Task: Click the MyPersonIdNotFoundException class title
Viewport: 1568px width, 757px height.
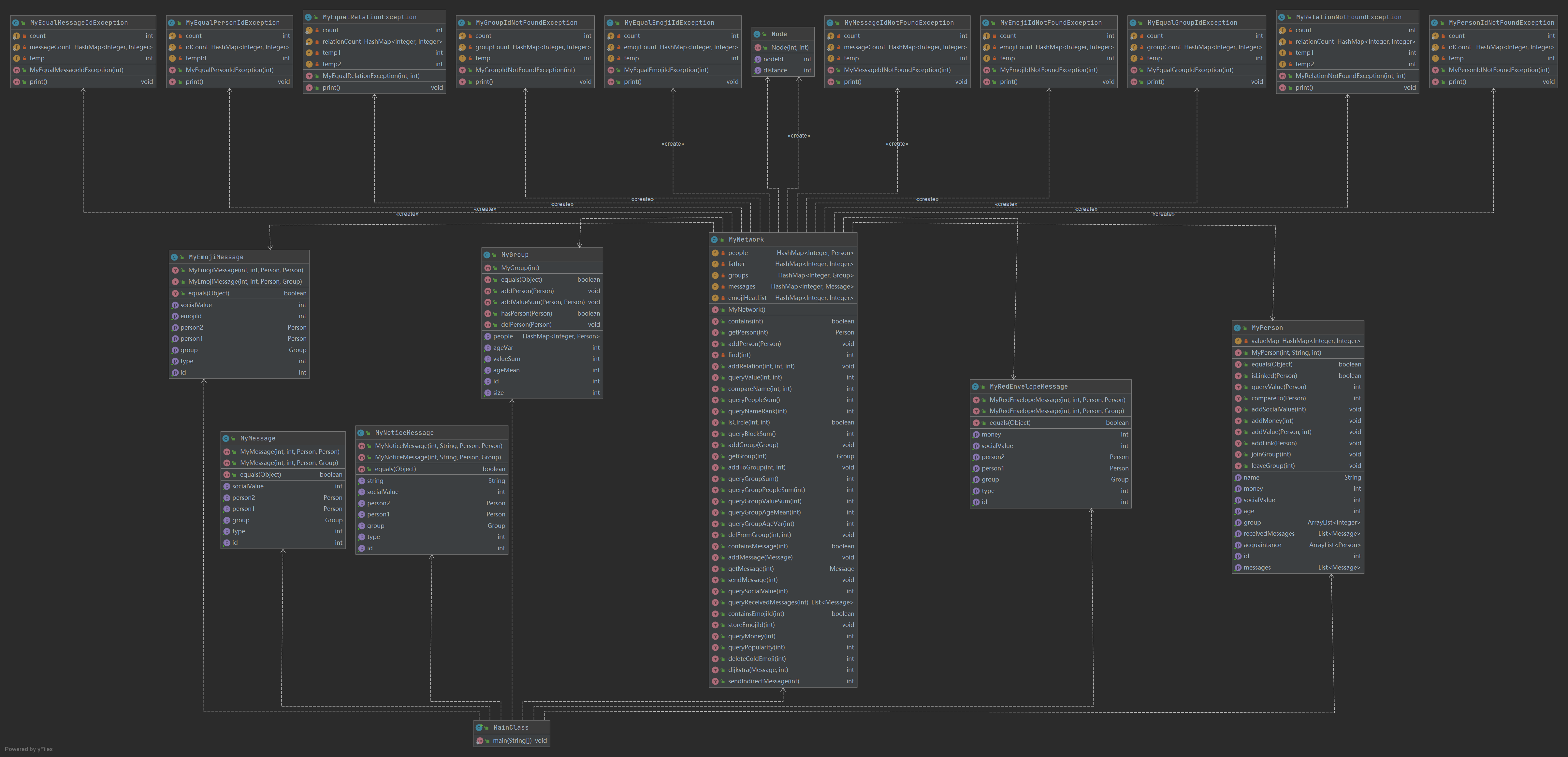Action: [x=1501, y=22]
